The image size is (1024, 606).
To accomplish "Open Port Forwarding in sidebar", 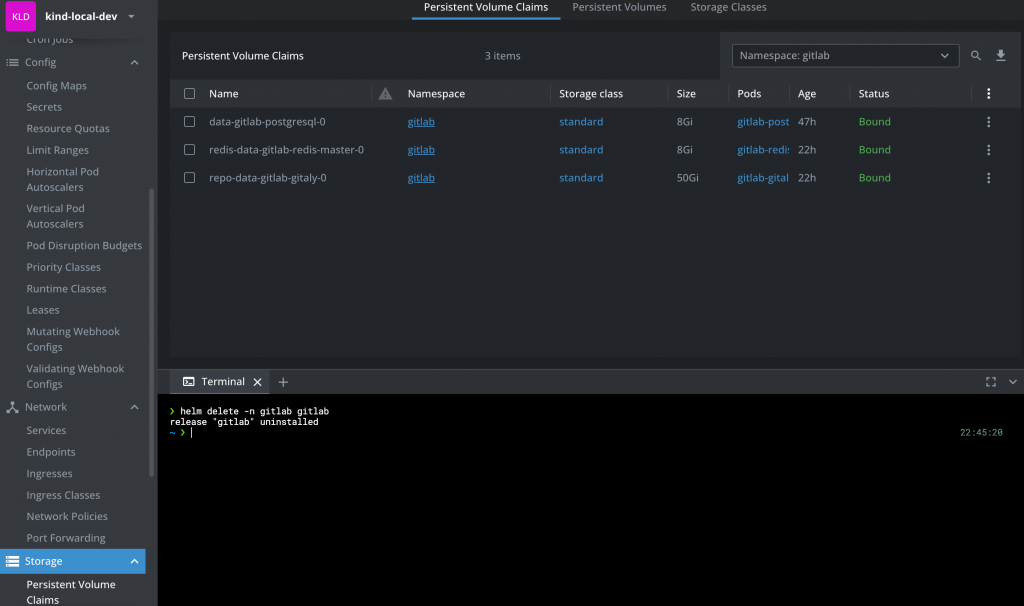I will 66,538.
